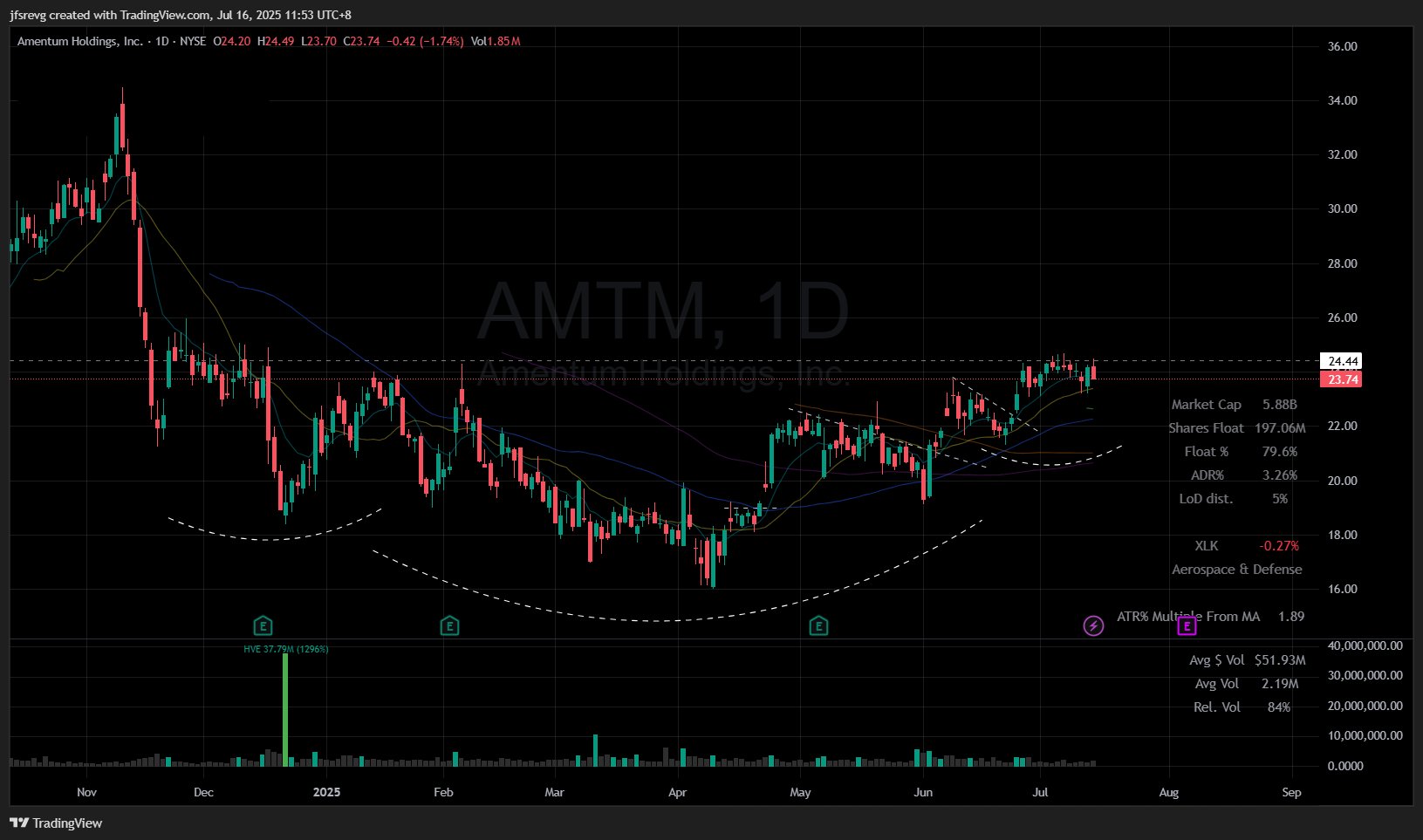Click the purple upcoming earnings E marker
This screenshot has width=1423, height=840.
[1187, 625]
